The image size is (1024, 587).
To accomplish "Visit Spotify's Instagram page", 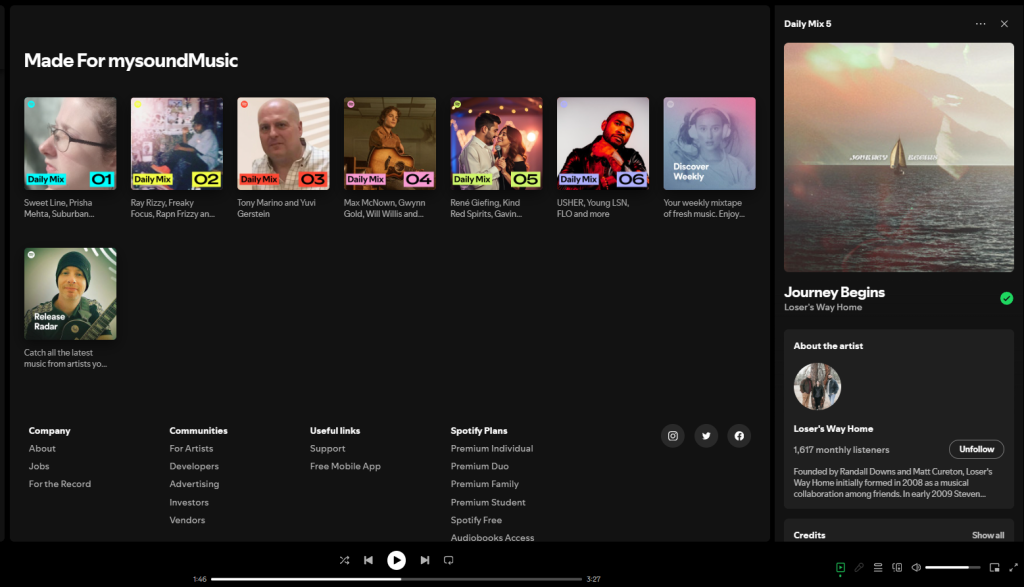I will point(673,436).
